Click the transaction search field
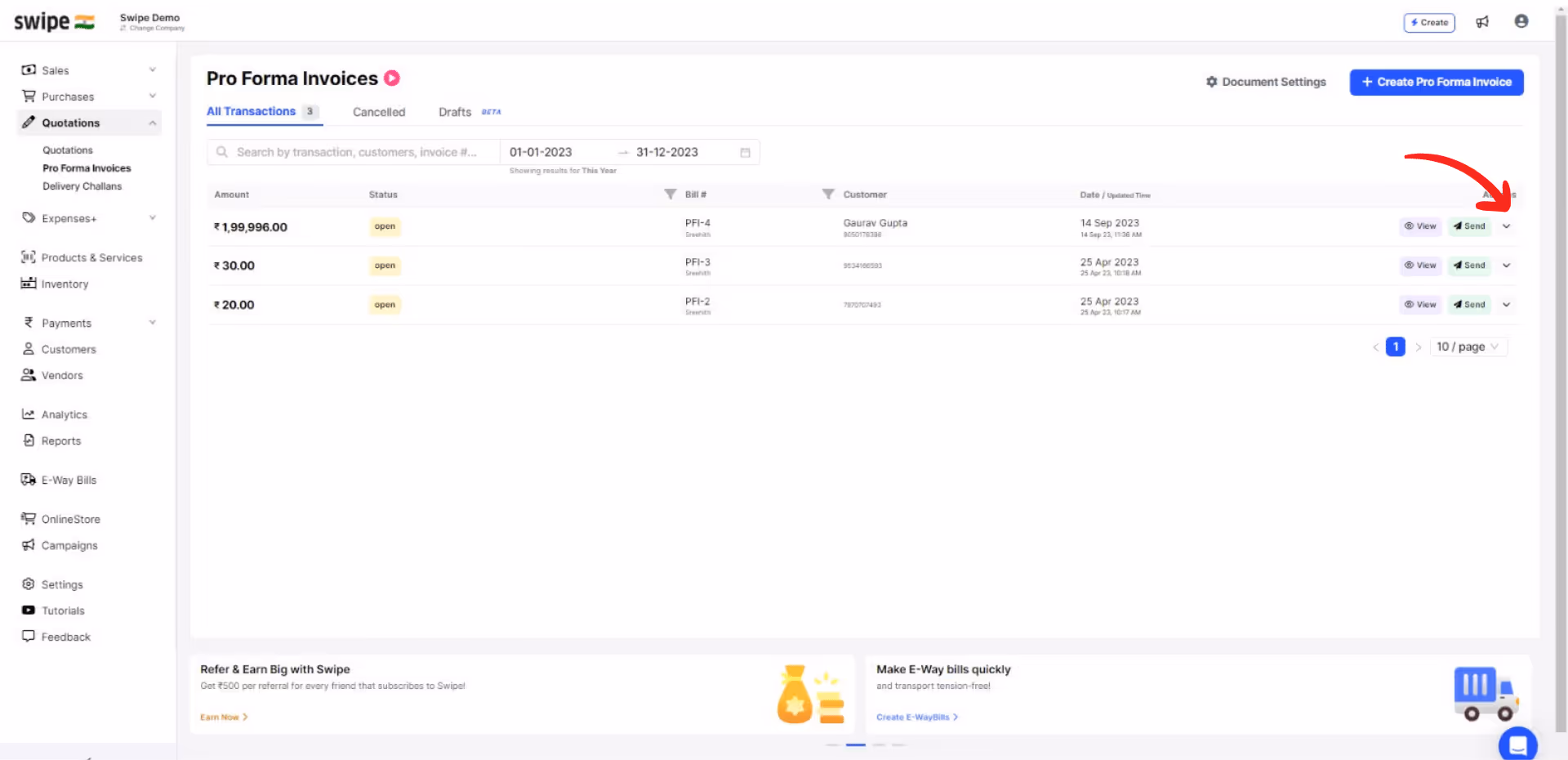Image resolution: width=1568 pixels, height=760 pixels. pyautogui.click(x=354, y=152)
